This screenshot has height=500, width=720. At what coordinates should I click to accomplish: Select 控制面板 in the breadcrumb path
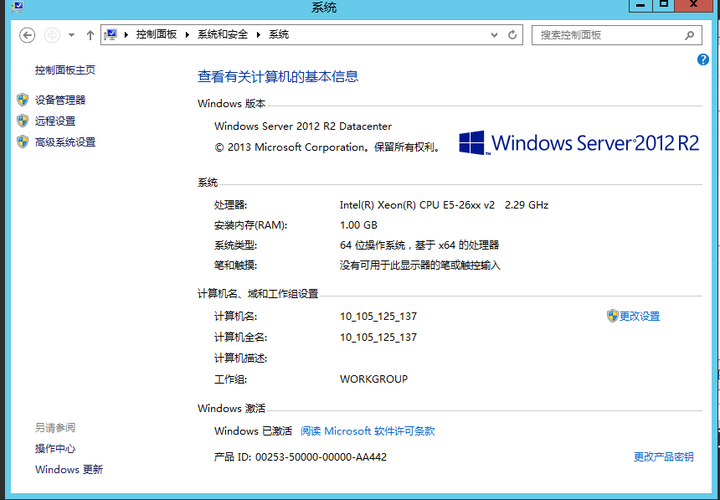tap(156, 34)
